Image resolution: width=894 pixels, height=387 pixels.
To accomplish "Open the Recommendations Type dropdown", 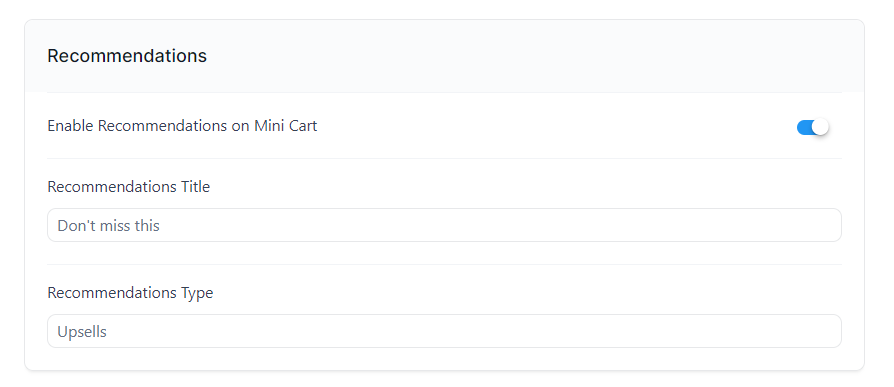I will [x=444, y=331].
